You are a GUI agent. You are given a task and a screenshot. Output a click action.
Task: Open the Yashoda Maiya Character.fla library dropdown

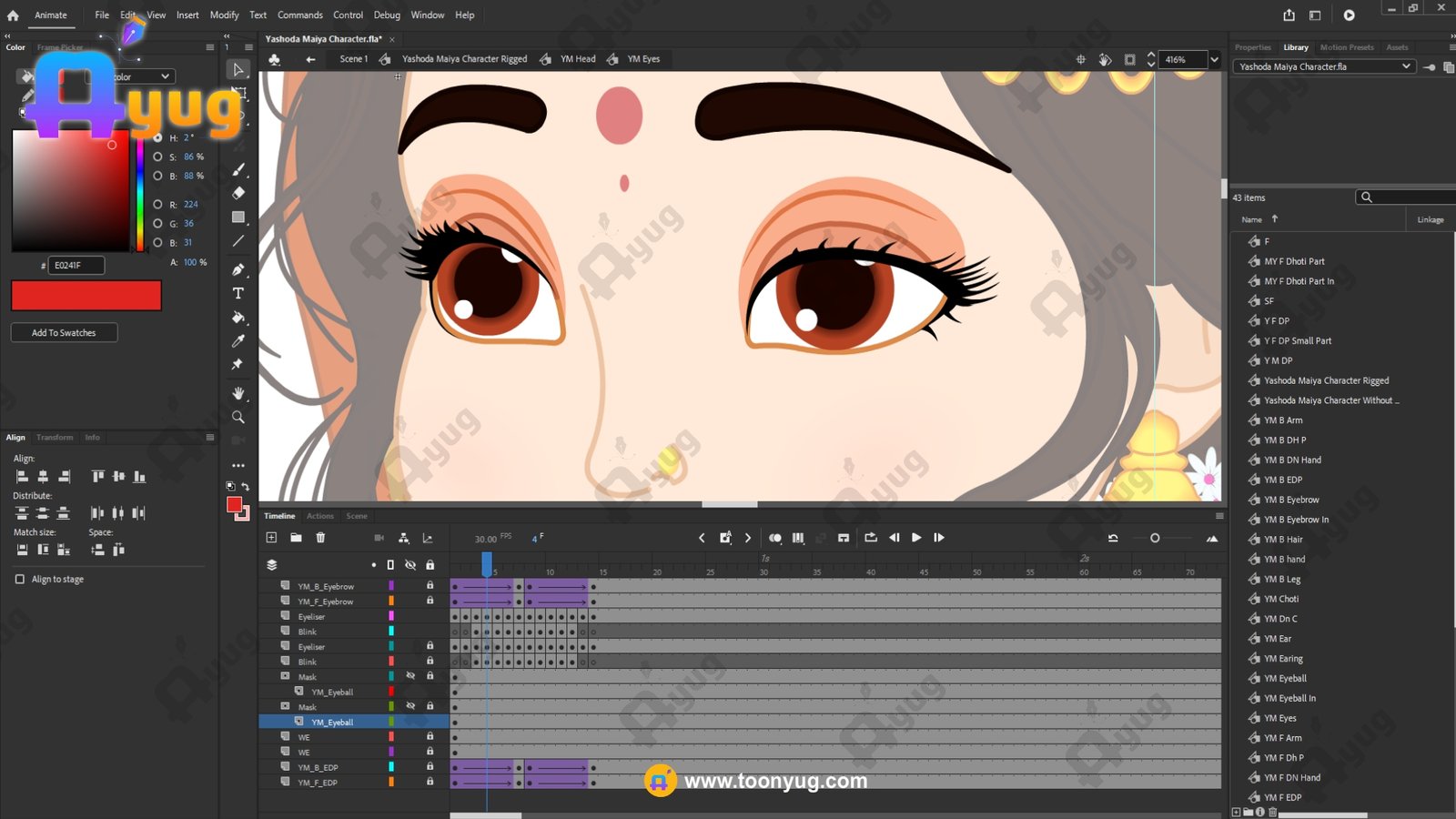coord(1324,66)
